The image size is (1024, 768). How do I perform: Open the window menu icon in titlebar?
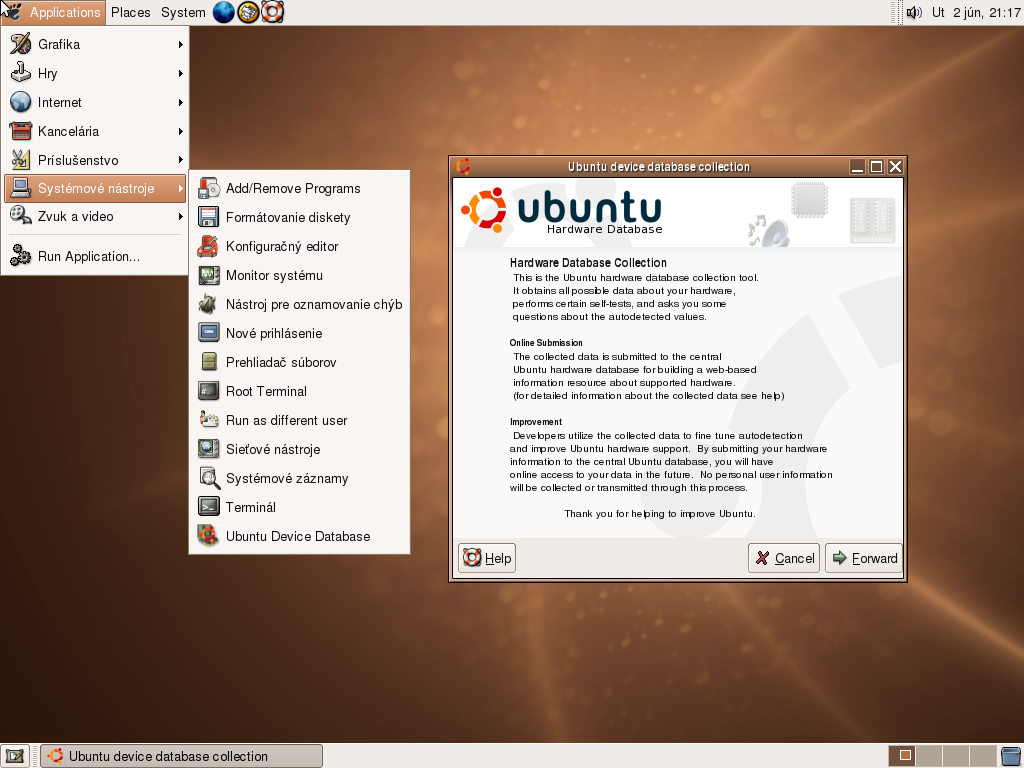[463, 167]
